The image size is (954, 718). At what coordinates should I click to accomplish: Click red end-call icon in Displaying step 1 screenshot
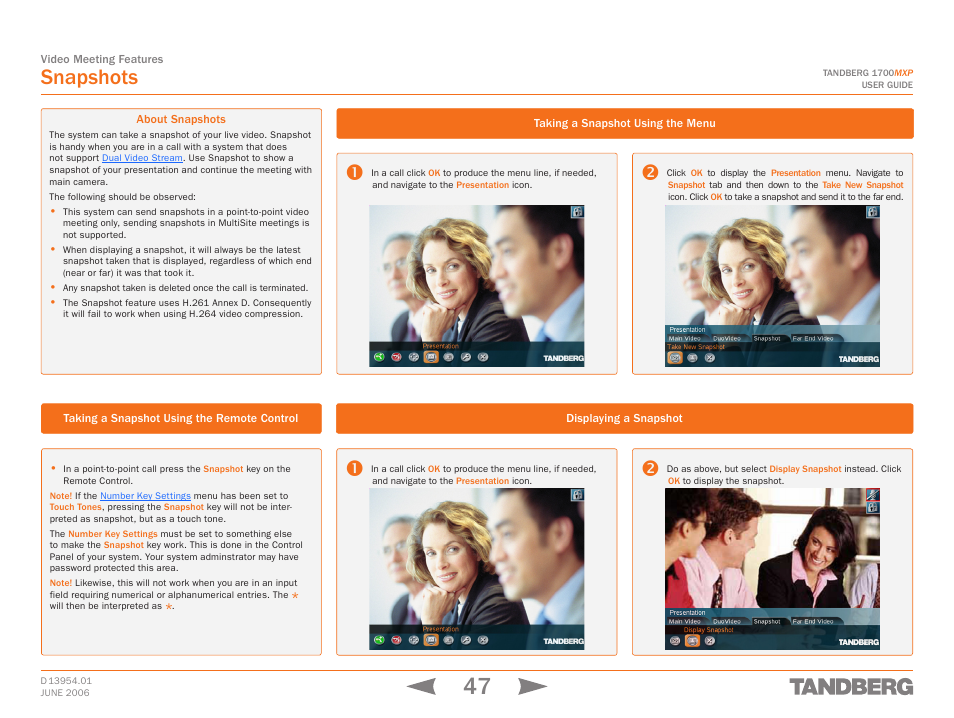(396, 640)
